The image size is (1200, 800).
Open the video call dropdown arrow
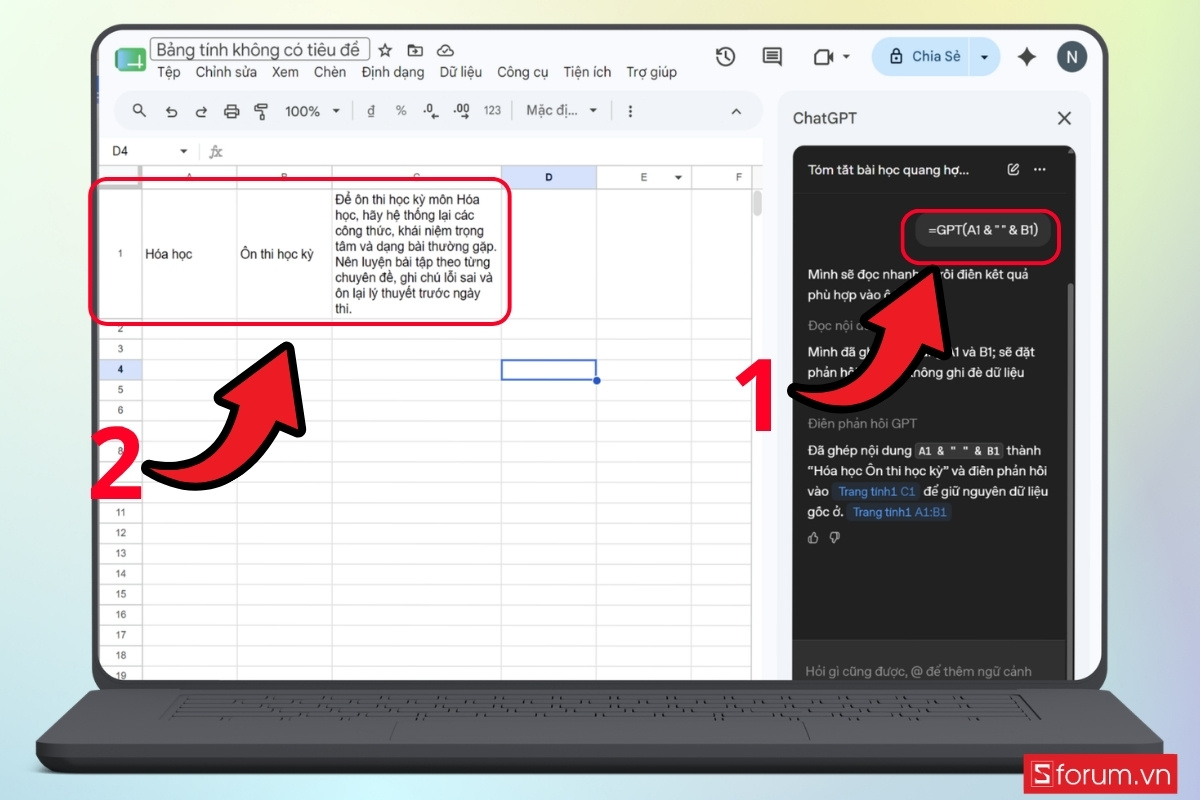coord(846,57)
